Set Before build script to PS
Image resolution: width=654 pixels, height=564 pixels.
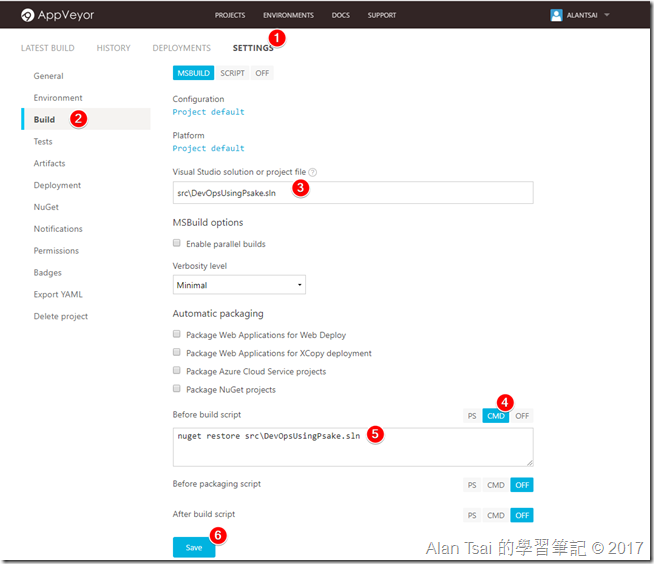(472, 416)
